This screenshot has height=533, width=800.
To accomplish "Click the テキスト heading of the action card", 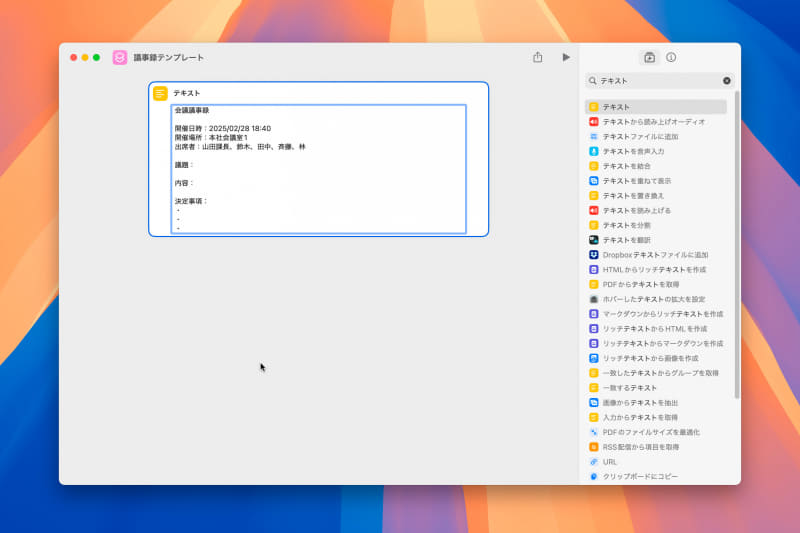I will [187, 93].
